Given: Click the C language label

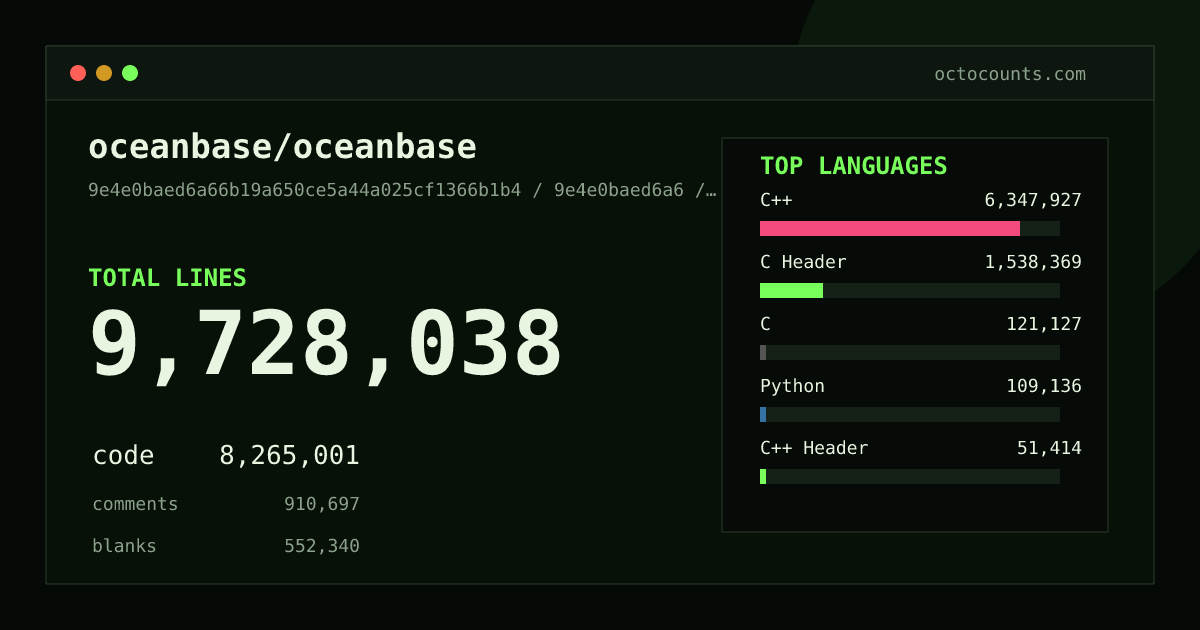Looking at the screenshot, I should pos(765,324).
